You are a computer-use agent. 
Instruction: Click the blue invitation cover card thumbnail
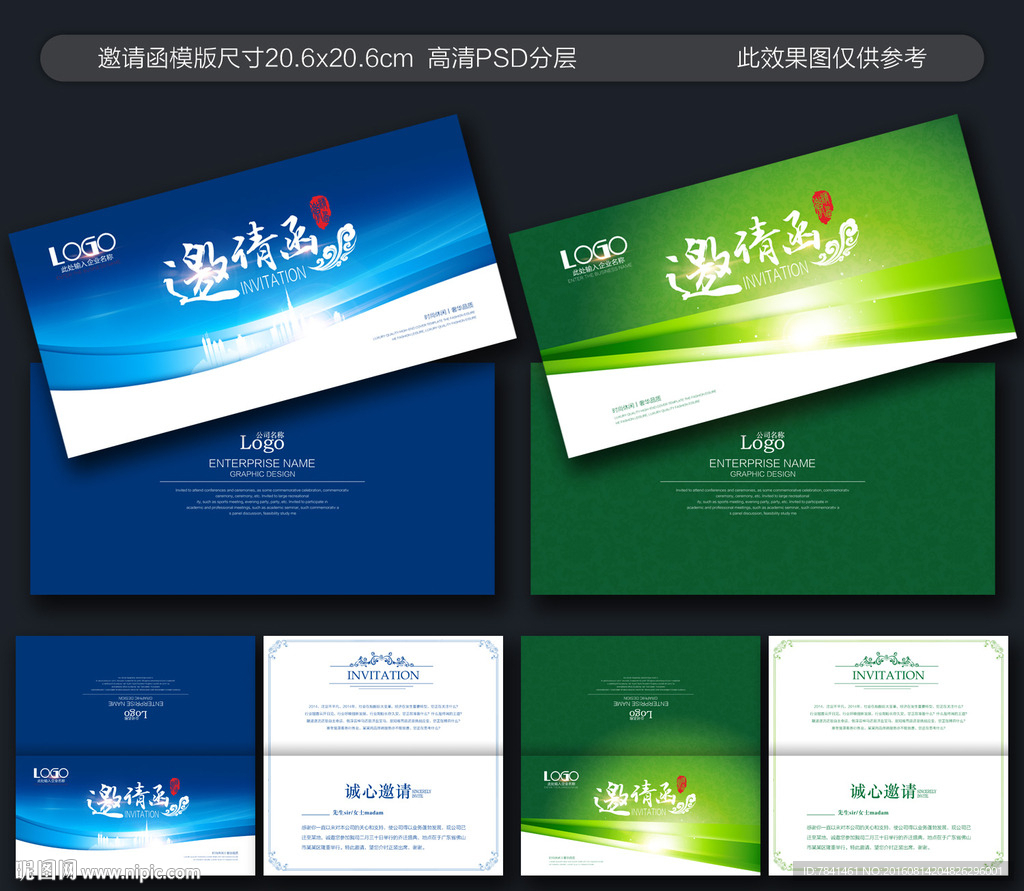click(263, 286)
